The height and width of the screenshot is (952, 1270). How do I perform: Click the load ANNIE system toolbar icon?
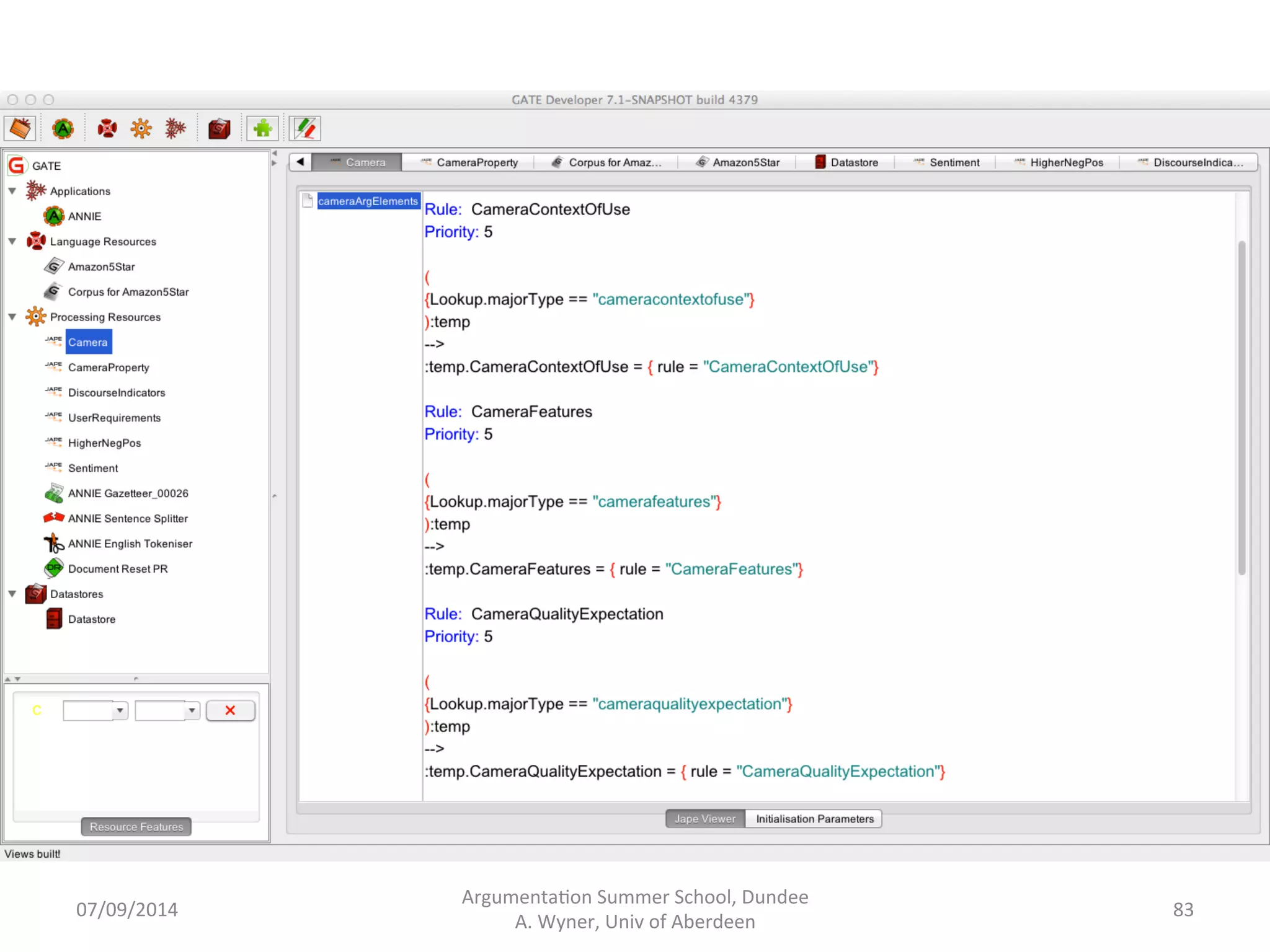(63, 128)
